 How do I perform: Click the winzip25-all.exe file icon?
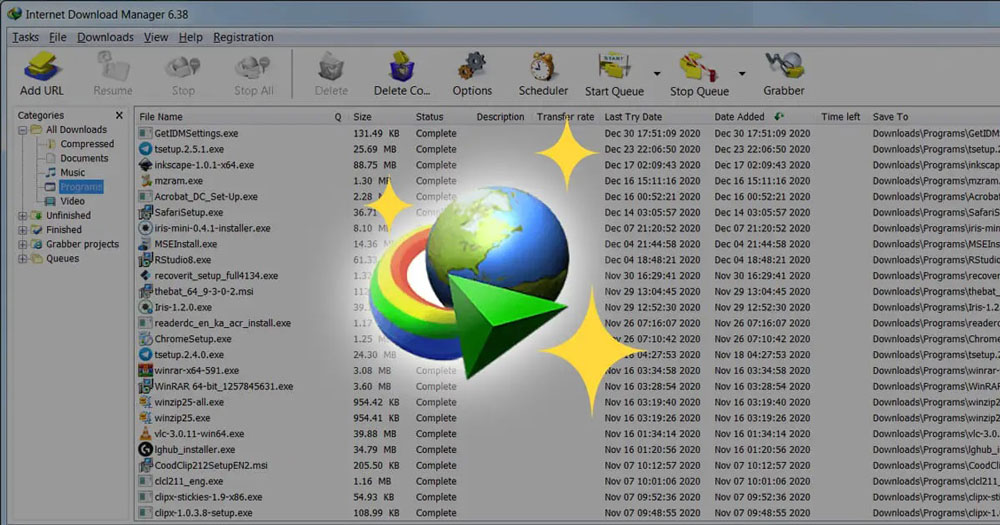[145, 402]
